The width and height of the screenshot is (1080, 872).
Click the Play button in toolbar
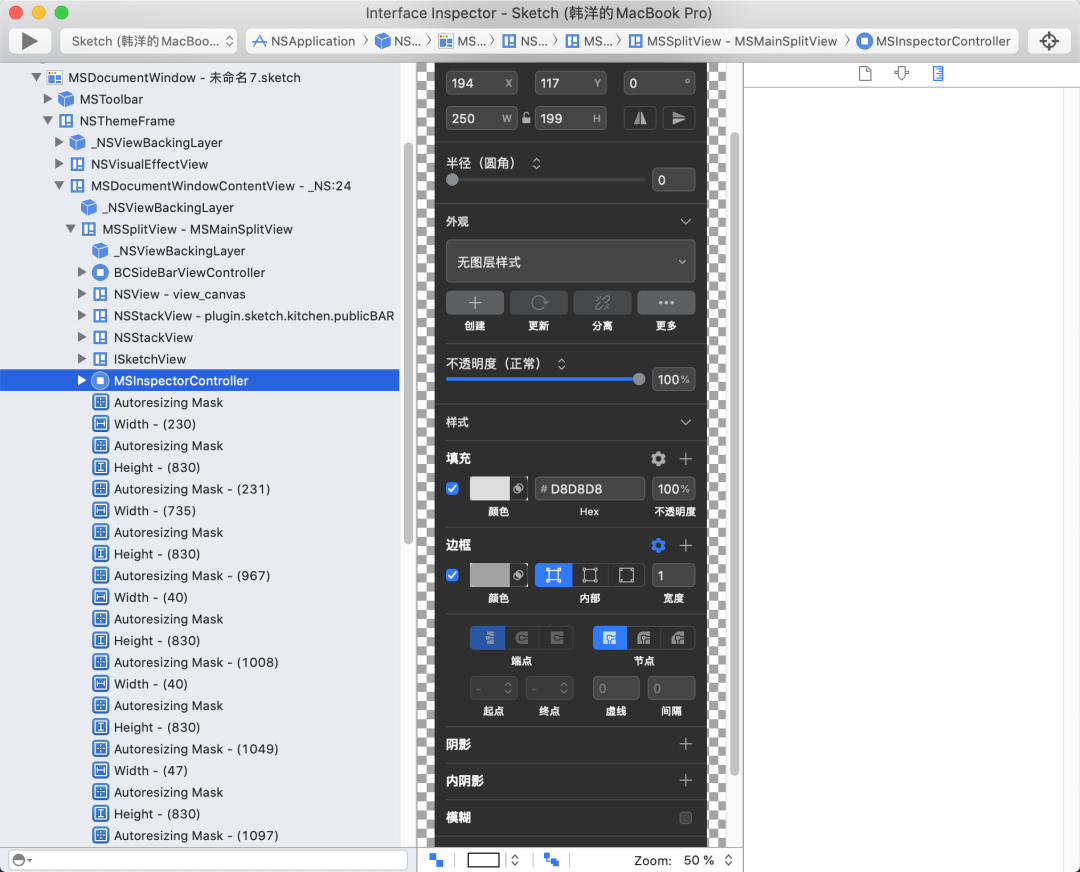[x=29, y=41]
